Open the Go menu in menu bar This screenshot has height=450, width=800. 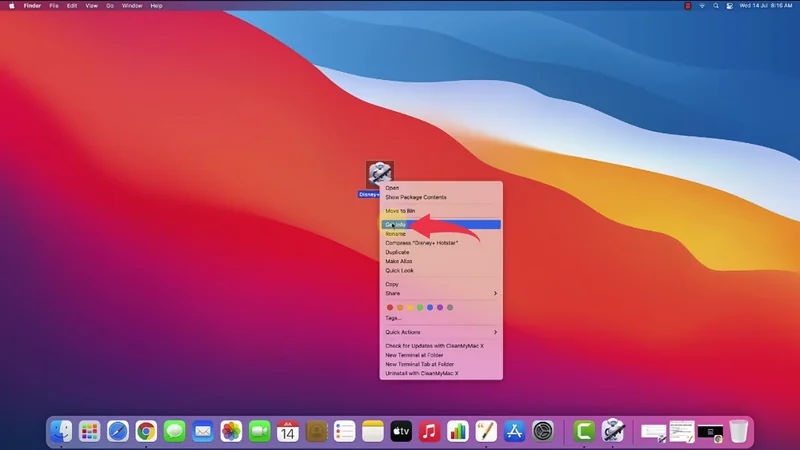coord(110,6)
